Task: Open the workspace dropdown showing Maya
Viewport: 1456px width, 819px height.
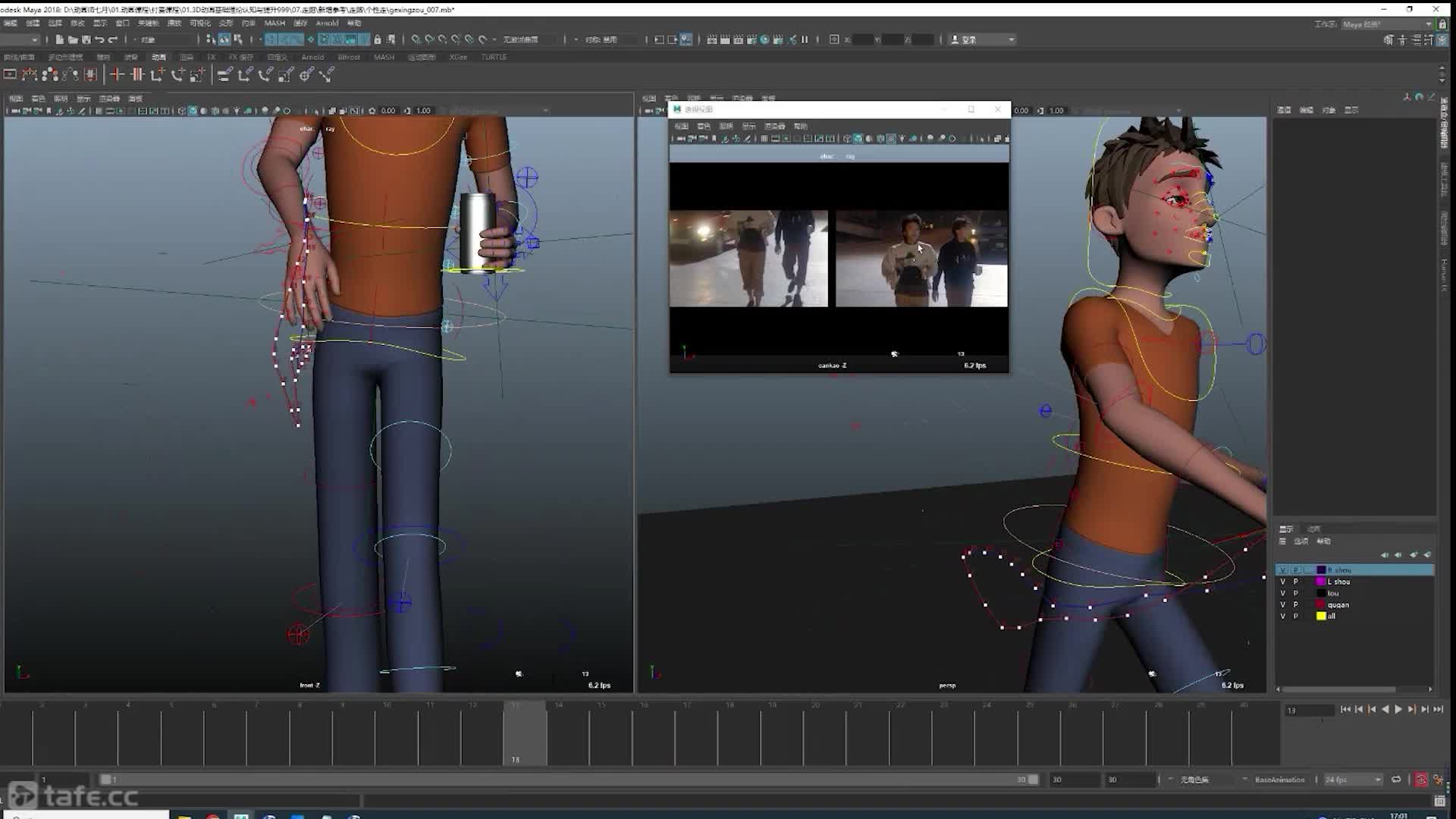Action: tap(1385, 24)
